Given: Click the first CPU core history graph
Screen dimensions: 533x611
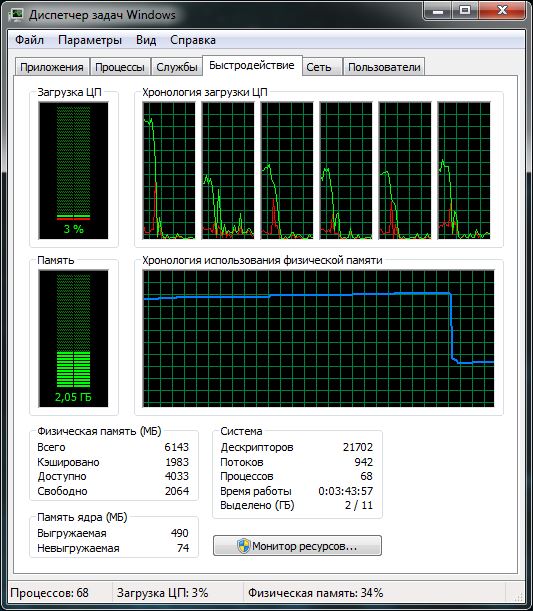Looking at the screenshot, I should coord(169,170).
